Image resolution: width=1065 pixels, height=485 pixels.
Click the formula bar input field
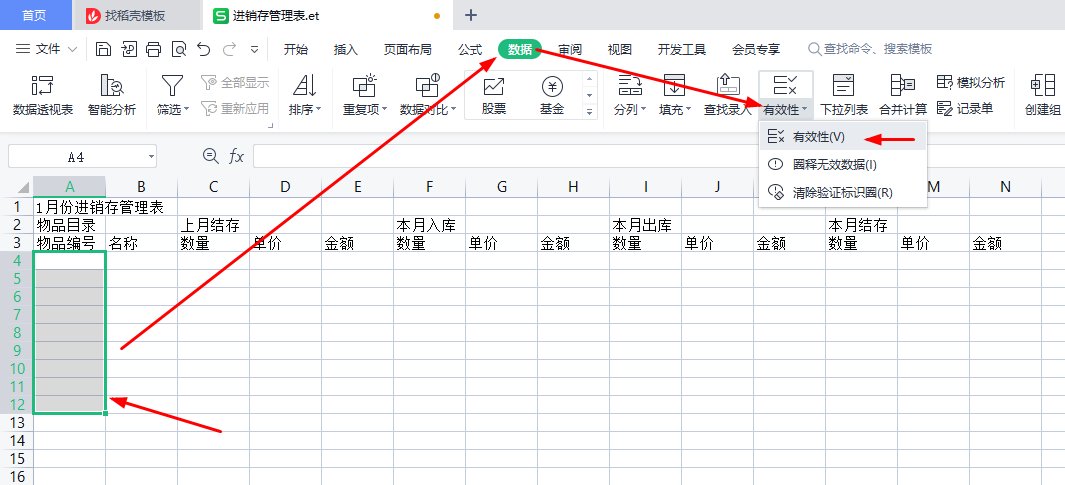coord(658,156)
